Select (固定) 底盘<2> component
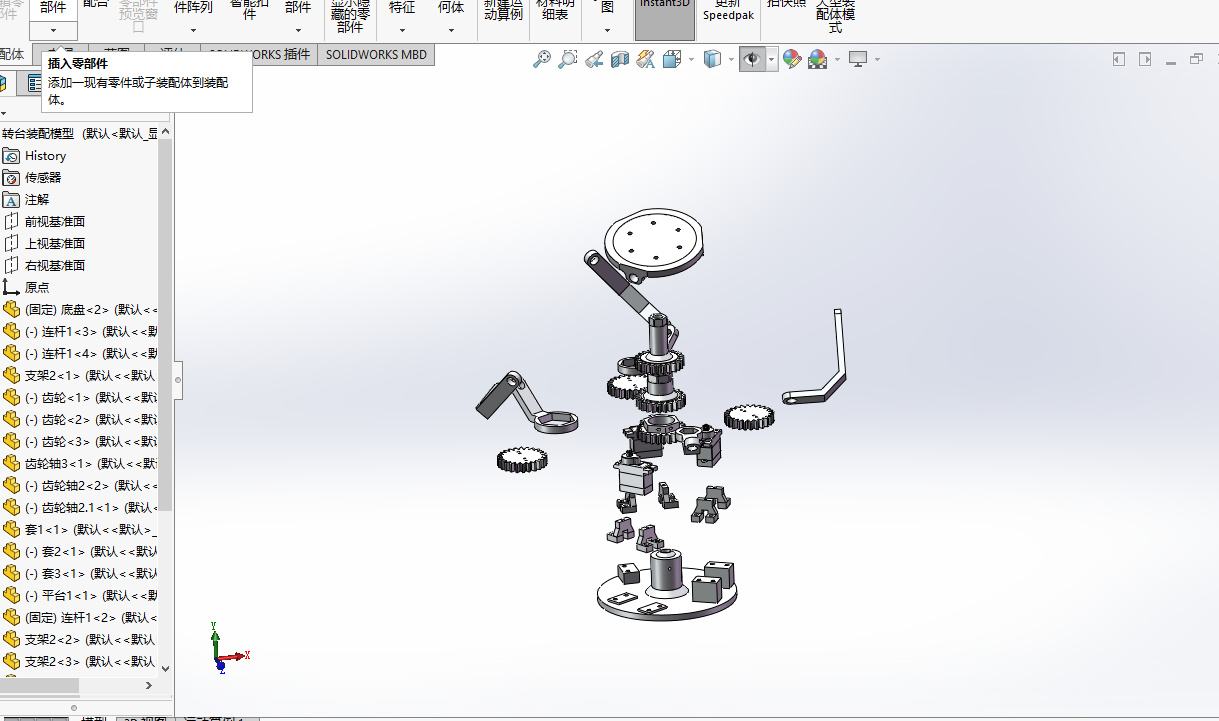The width and height of the screenshot is (1219, 721). tap(78, 310)
